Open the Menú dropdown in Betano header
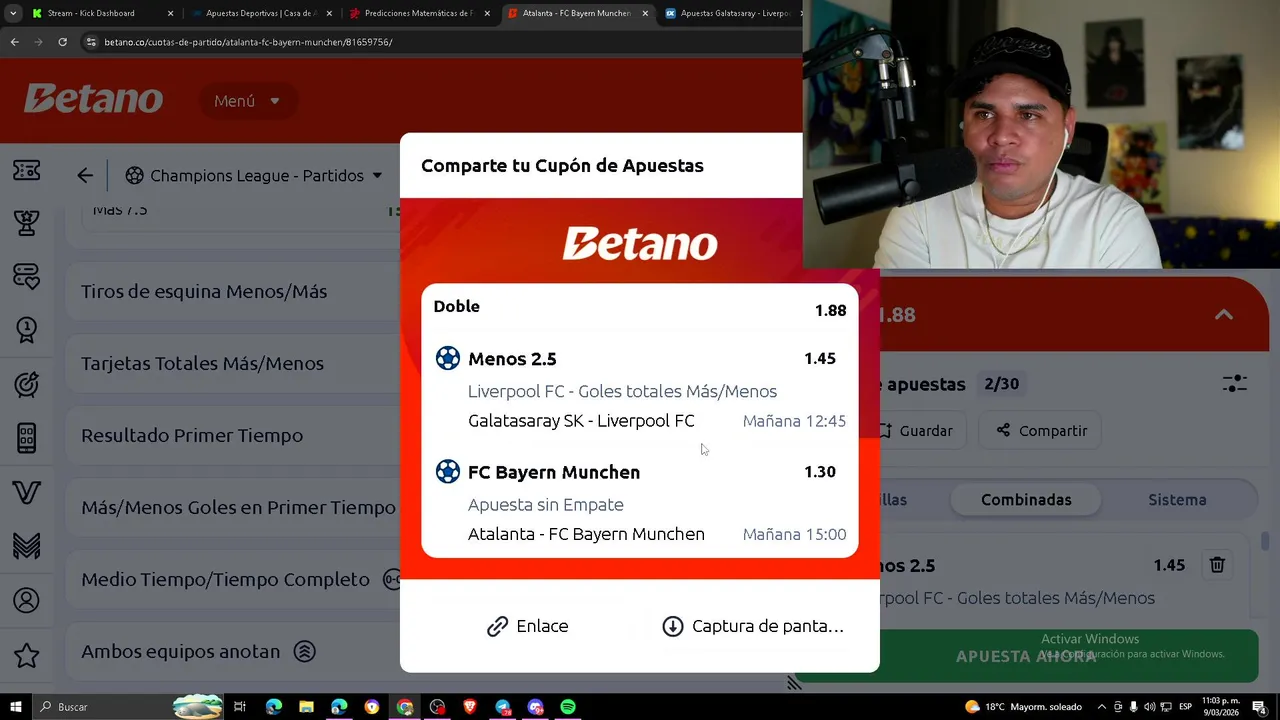 pos(247,101)
